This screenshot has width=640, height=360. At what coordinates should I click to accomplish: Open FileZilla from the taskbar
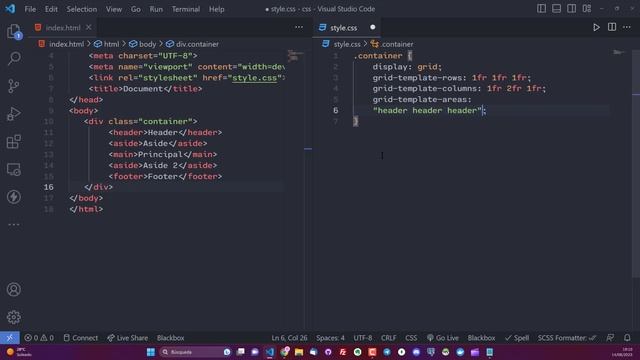[x=343, y=352]
